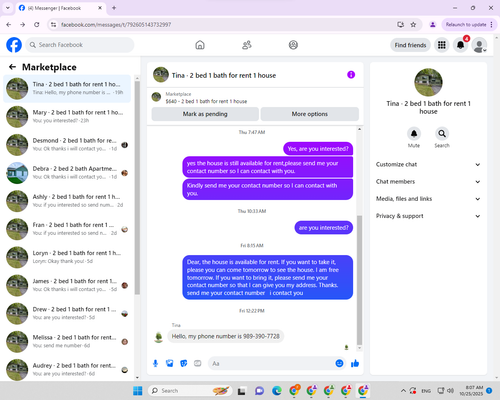
Task: Click the taskbar Search box
Action: [x=190, y=391]
